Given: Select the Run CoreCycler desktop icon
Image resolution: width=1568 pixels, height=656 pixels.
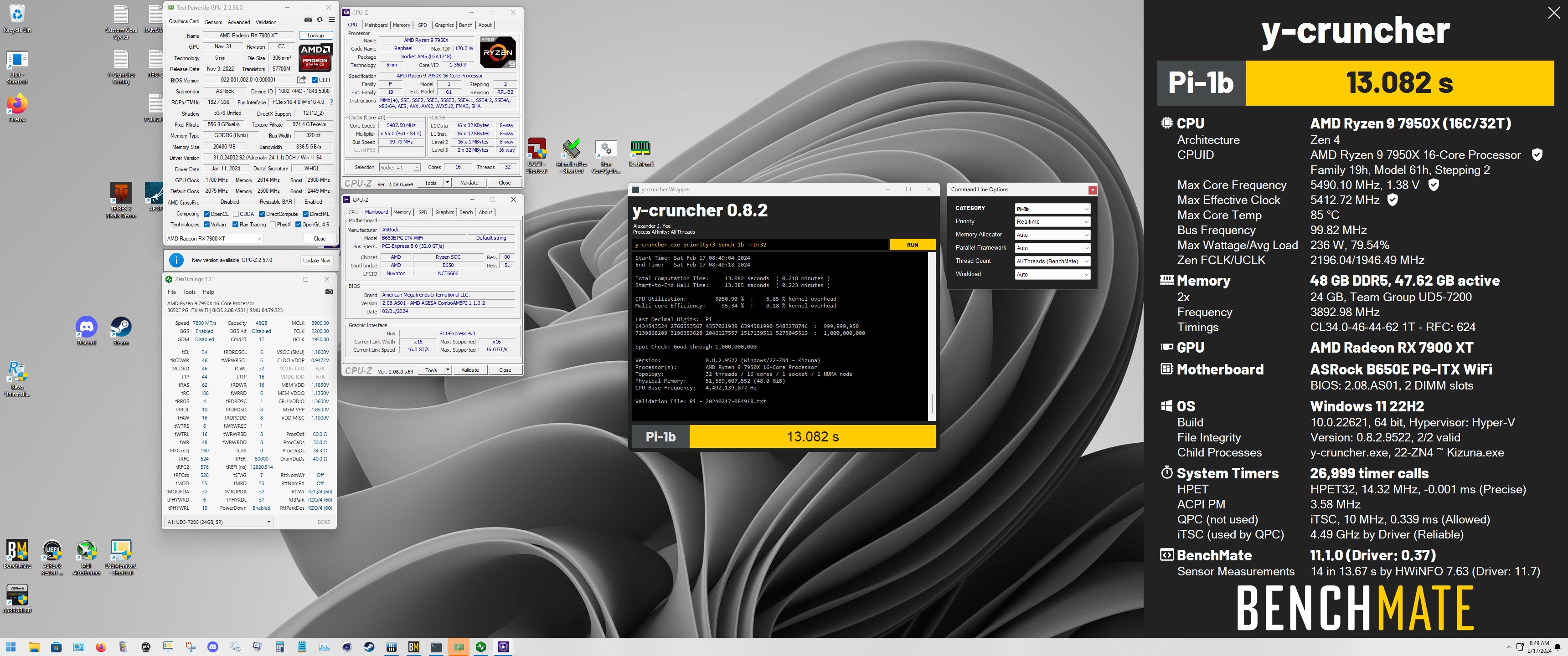Looking at the screenshot, I should pos(606,156).
